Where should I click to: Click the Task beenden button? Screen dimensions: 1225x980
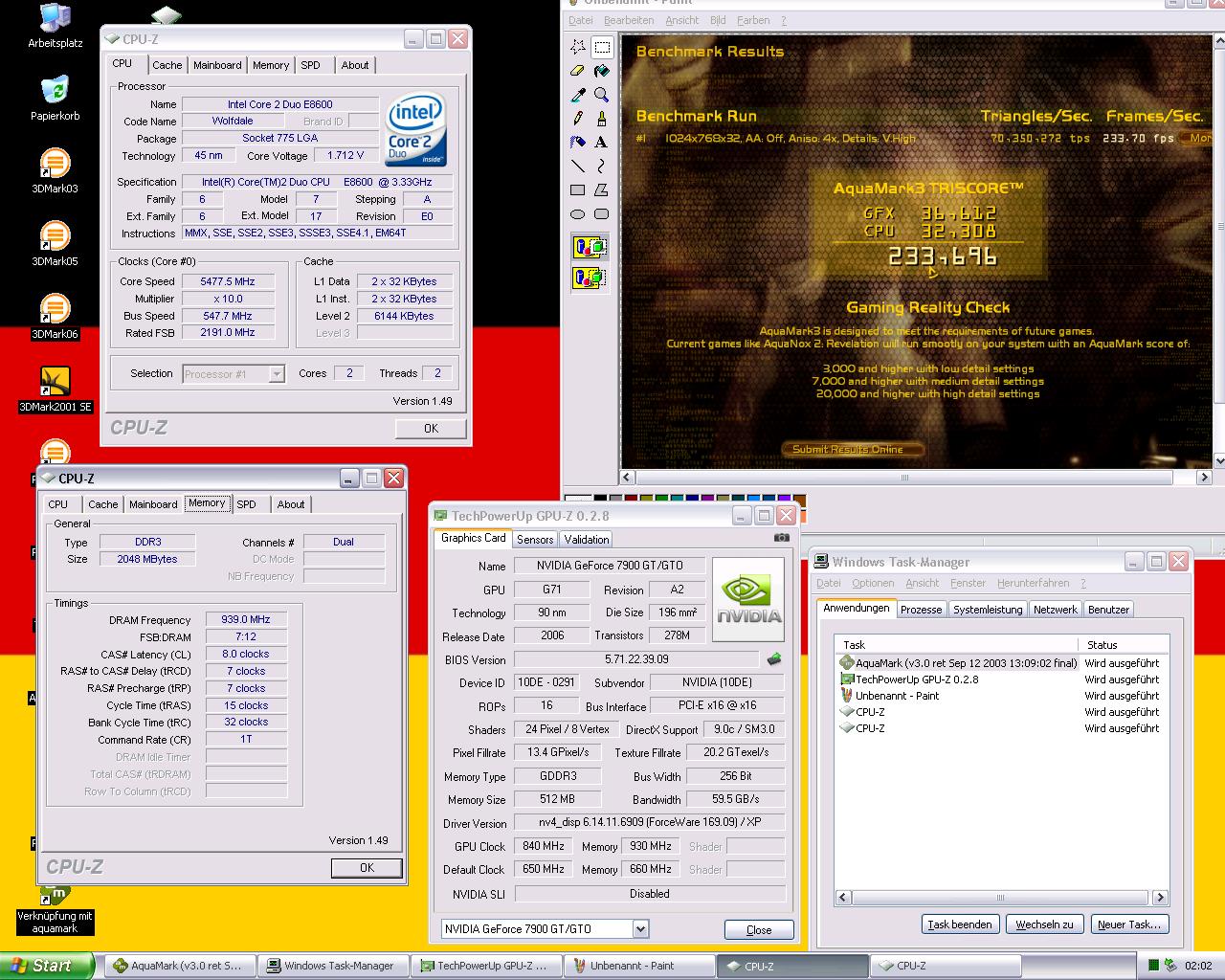click(960, 924)
